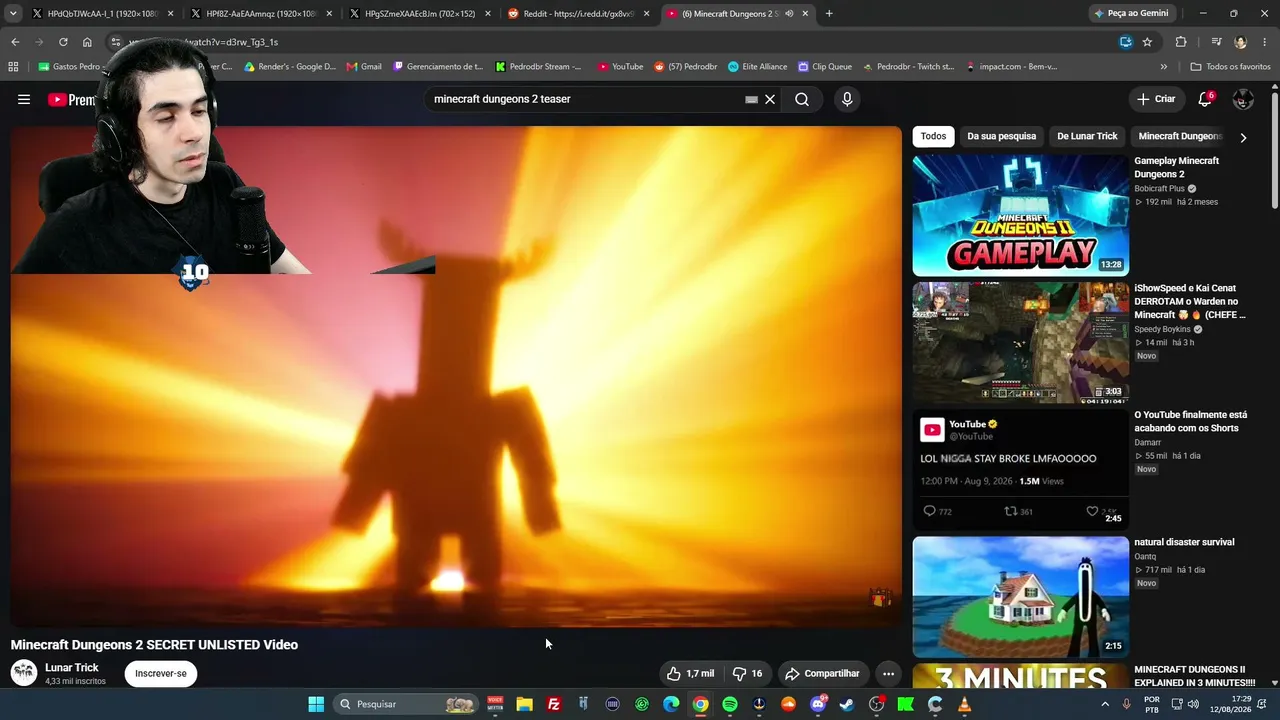Click the YouTube search magnifier button
Image resolution: width=1280 pixels, height=720 pixels.
802,99
